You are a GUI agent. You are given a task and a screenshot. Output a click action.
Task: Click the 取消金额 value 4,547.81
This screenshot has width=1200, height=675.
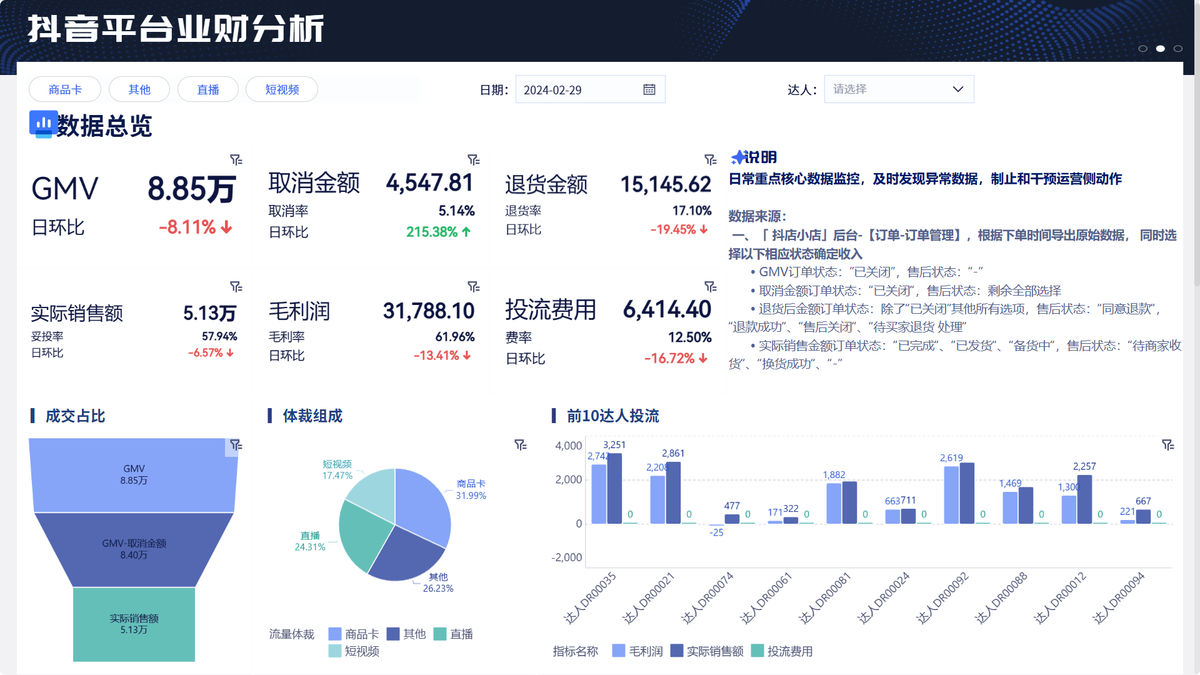pos(429,183)
